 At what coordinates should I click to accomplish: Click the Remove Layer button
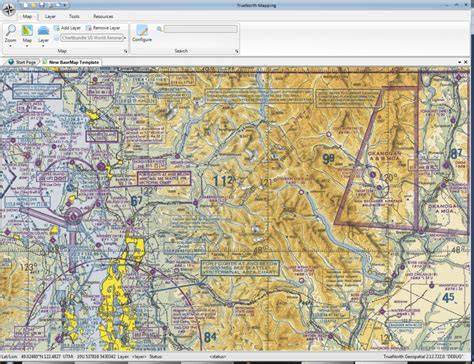103,28
